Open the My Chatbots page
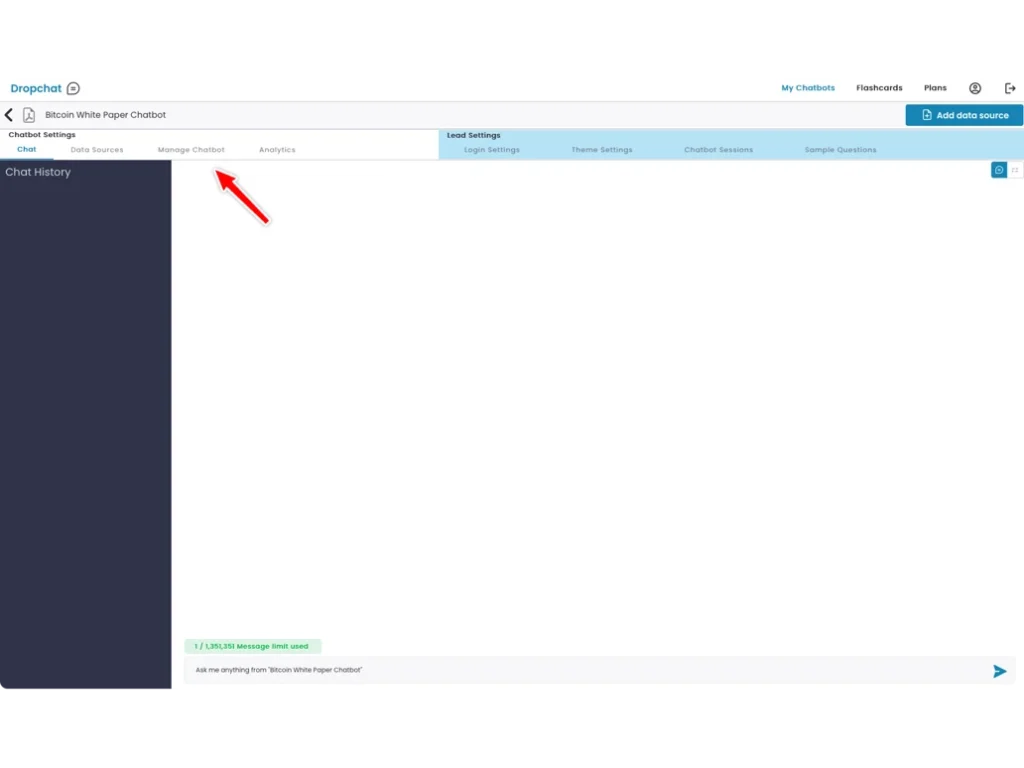This screenshot has height=768, width=1024. (x=807, y=88)
